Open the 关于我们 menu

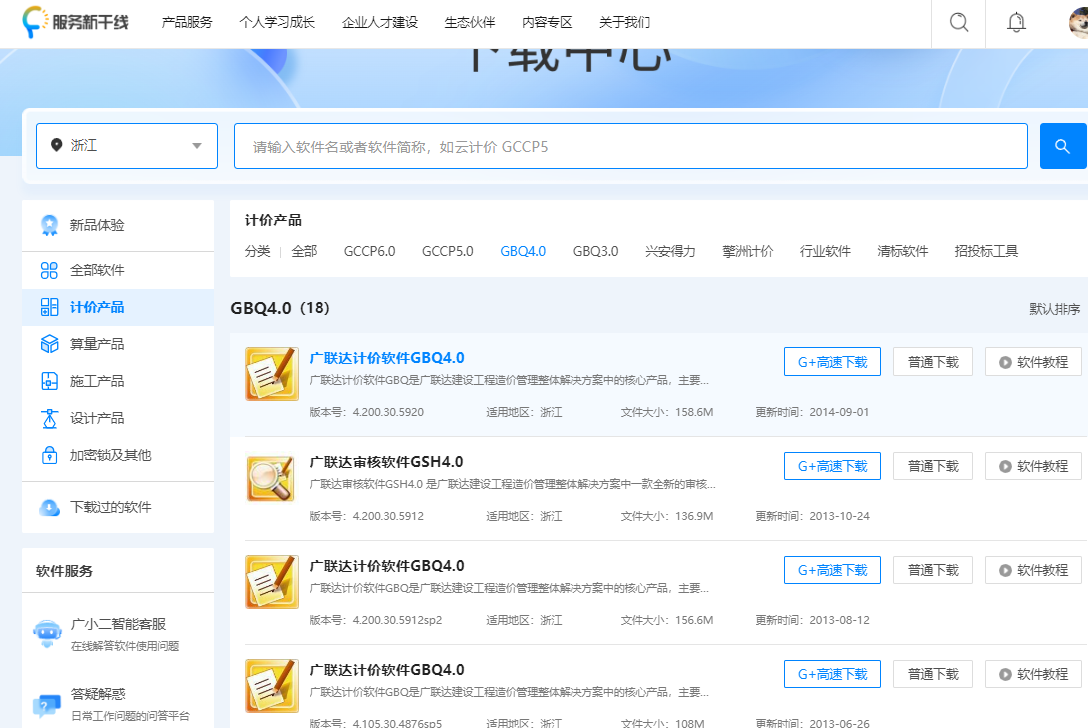pos(624,22)
